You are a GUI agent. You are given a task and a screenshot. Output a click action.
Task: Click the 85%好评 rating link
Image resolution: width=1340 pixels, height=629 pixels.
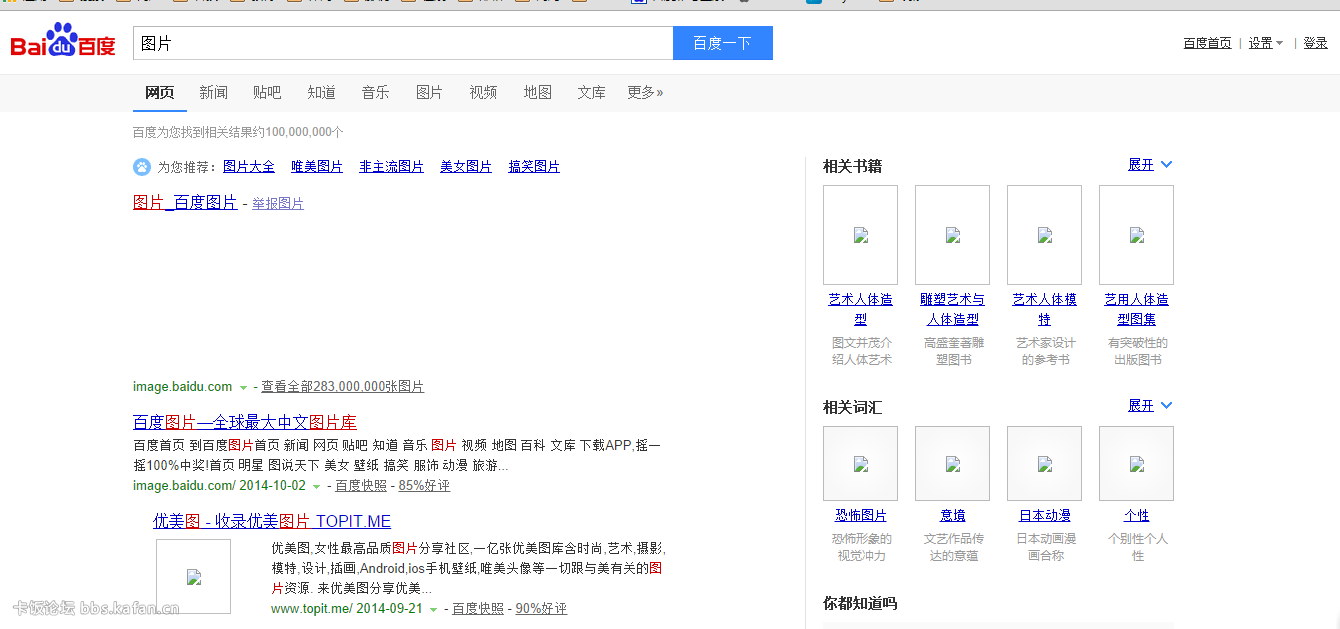tap(424, 486)
